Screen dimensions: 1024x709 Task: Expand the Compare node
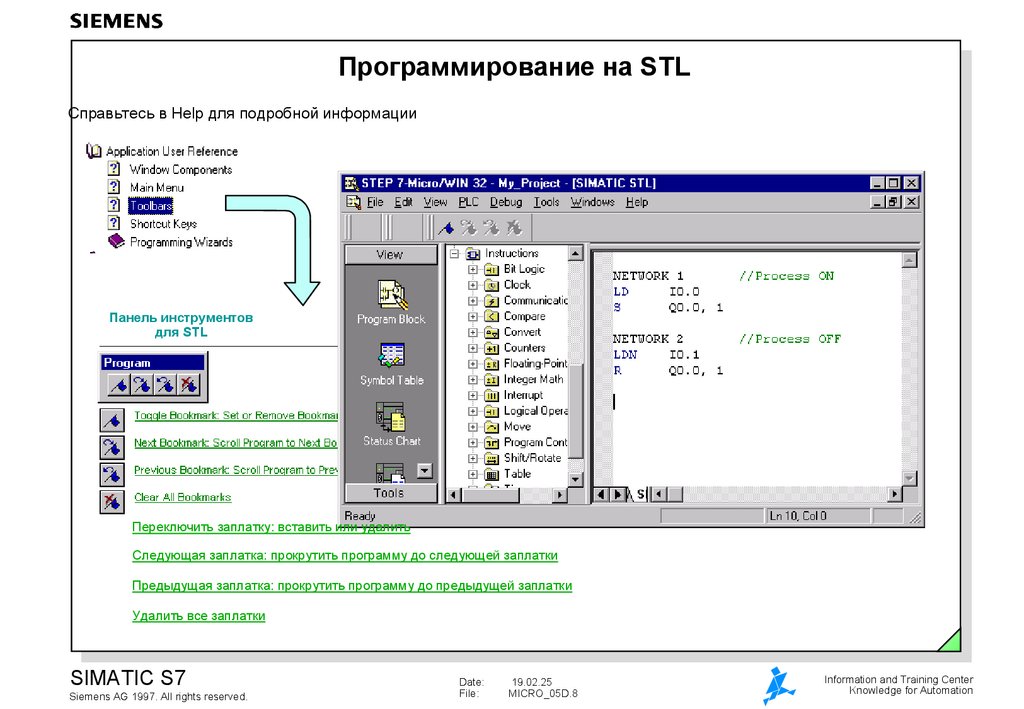coord(473,317)
